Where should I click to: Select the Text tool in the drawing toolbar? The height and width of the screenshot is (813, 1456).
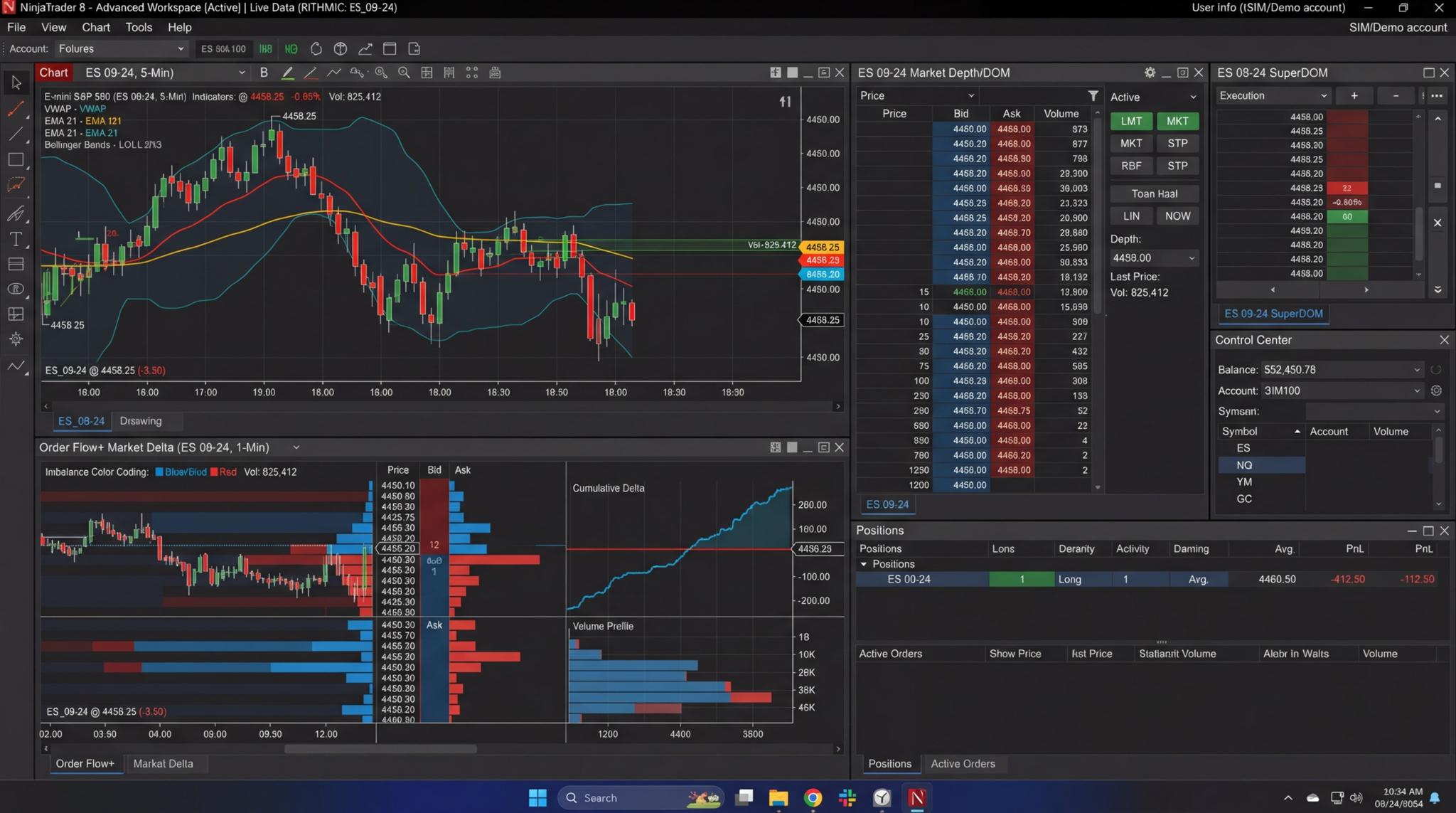tap(16, 239)
